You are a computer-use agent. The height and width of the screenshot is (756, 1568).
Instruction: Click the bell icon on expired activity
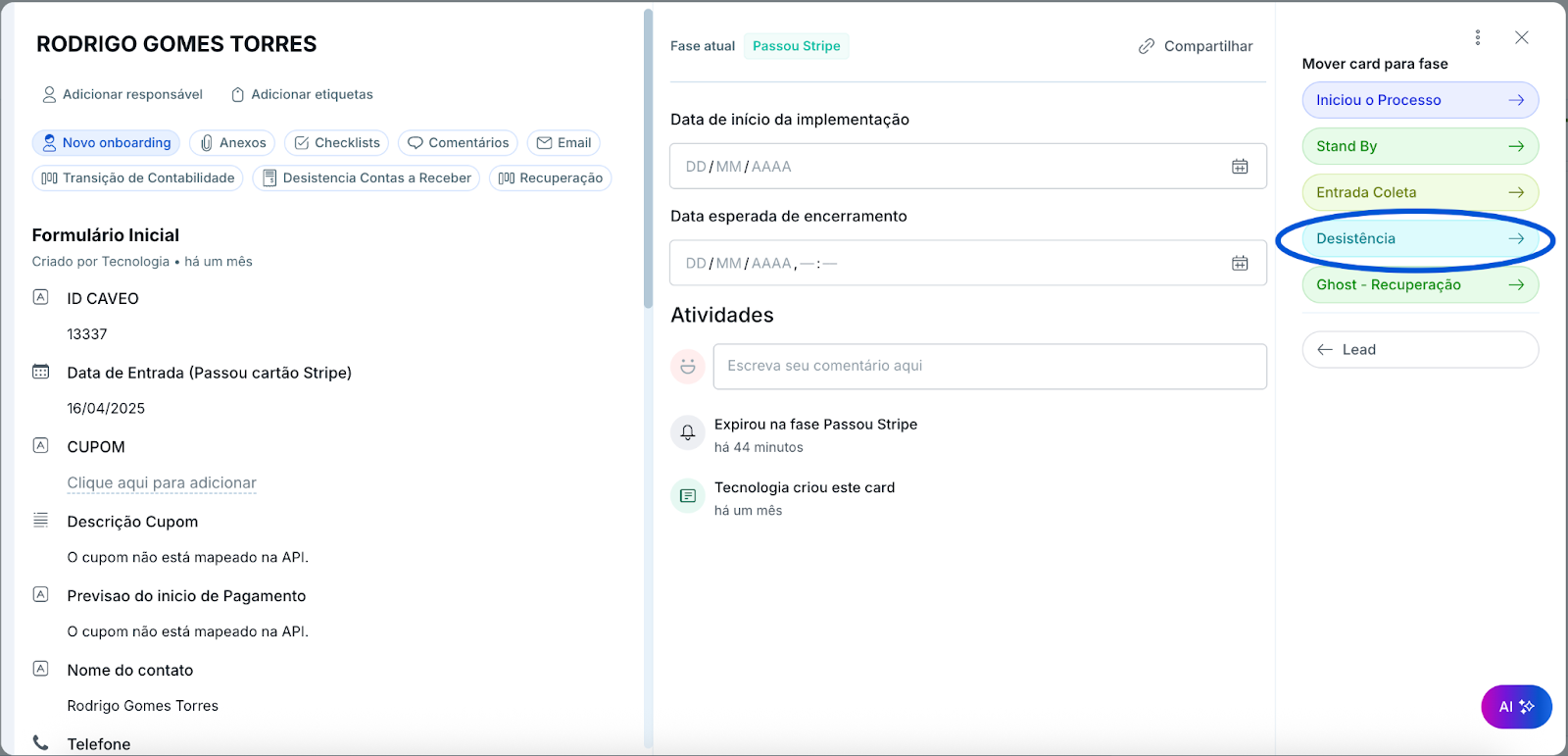pos(688,432)
